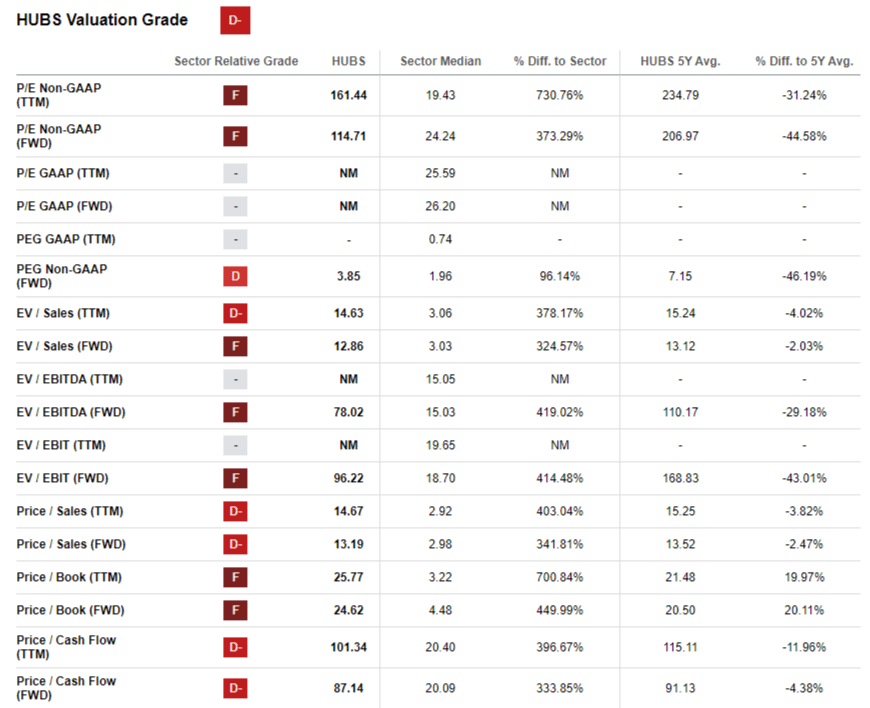Open the Price / Book (FWD) metric label

pyautogui.click(x=70, y=610)
